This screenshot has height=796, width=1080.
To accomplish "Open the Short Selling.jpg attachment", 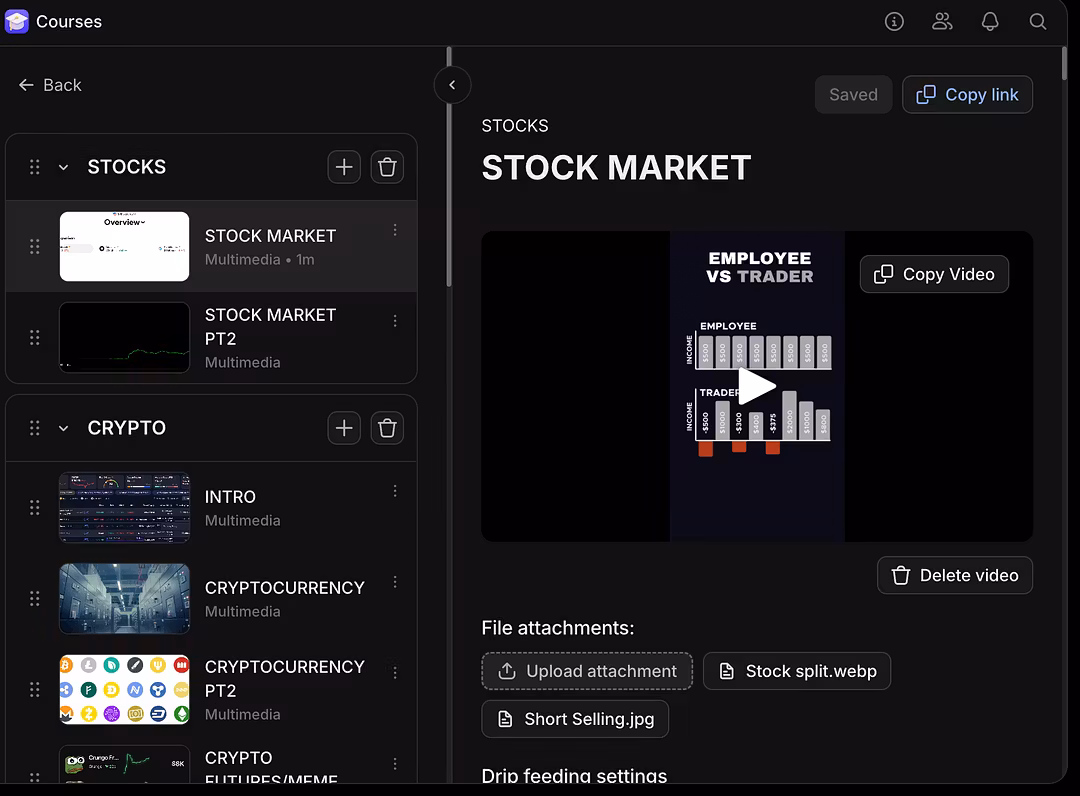I will tap(575, 719).
